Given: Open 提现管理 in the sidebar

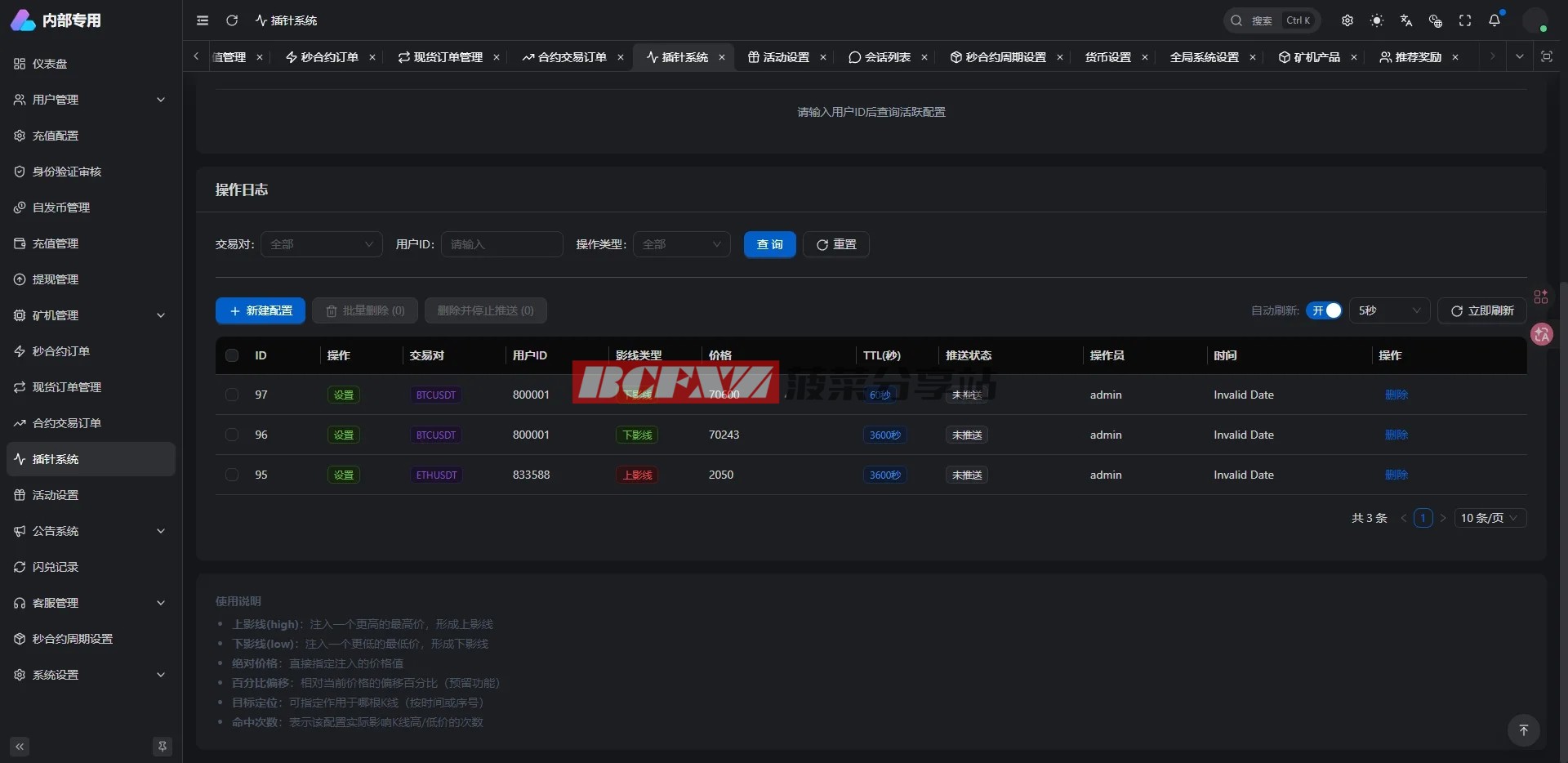Looking at the screenshot, I should (56, 279).
